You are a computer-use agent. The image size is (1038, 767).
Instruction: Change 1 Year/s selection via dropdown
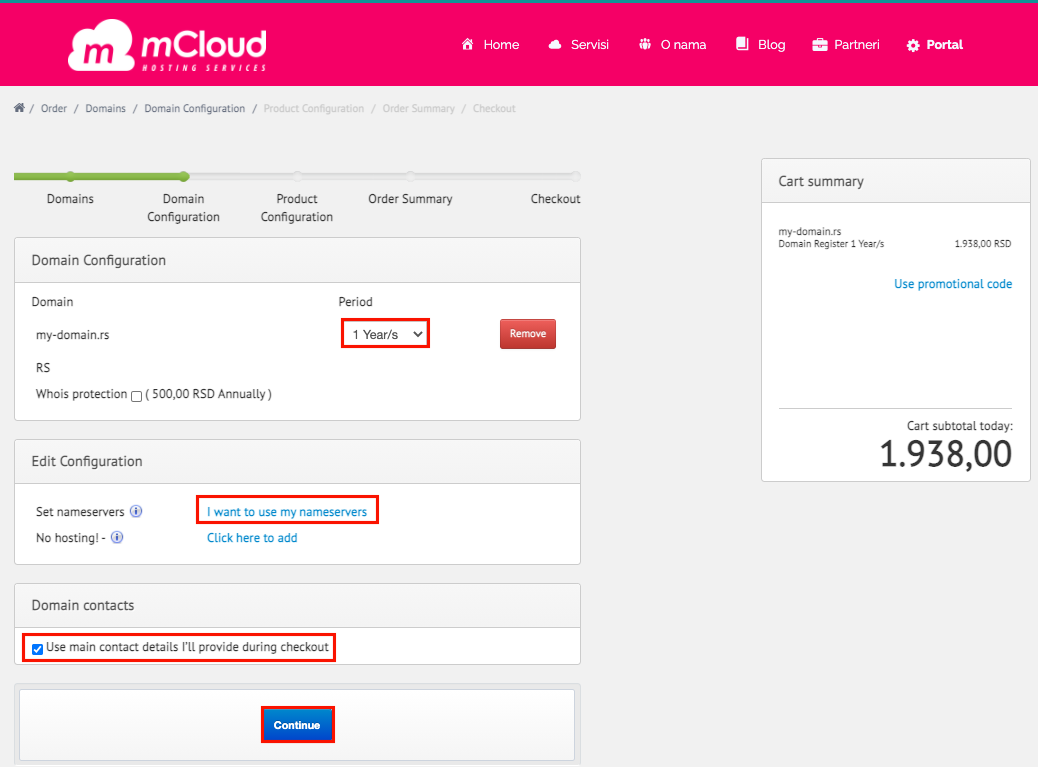tap(385, 333)
